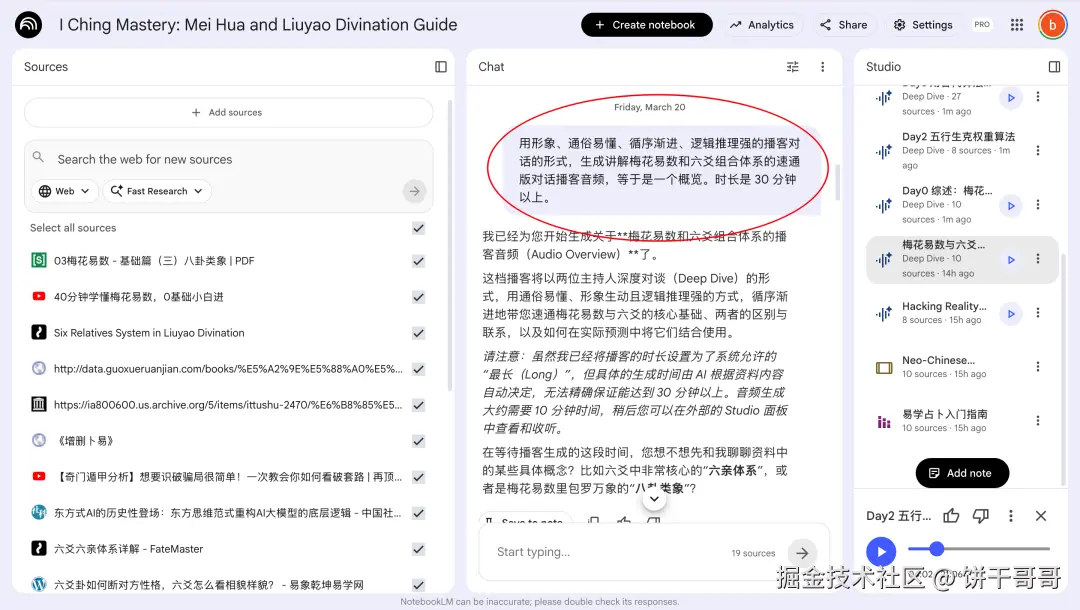1080x610 pixels.
Task: Play Hacking Reality audio overview
Action: pos(1010,313)
